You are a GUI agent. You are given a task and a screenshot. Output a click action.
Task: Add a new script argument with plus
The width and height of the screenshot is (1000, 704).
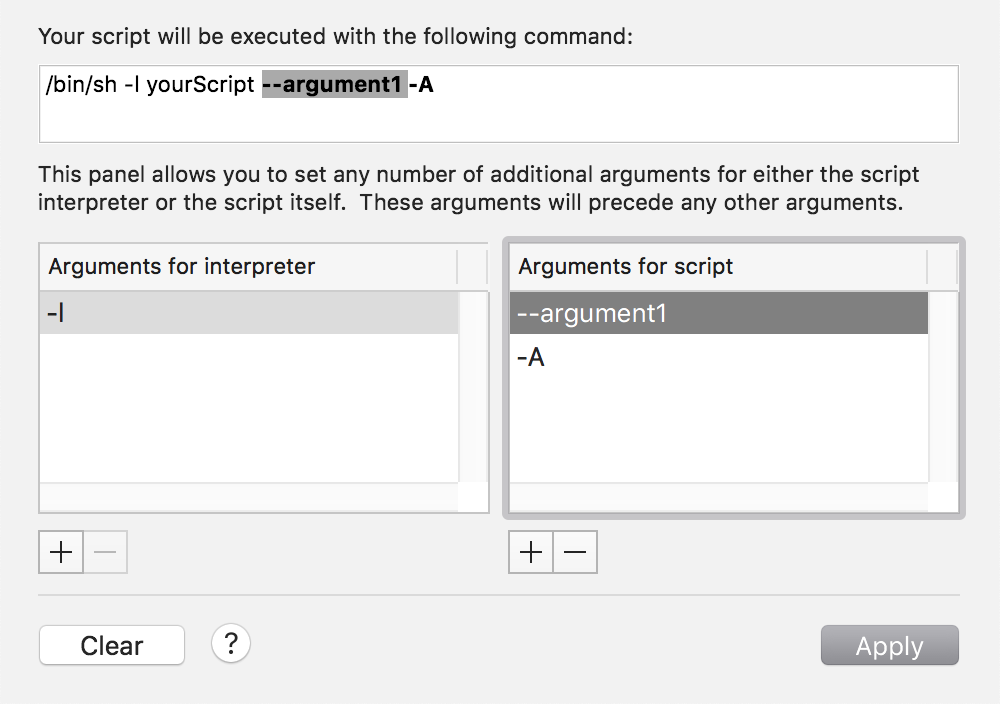click(x=531, y=551)
